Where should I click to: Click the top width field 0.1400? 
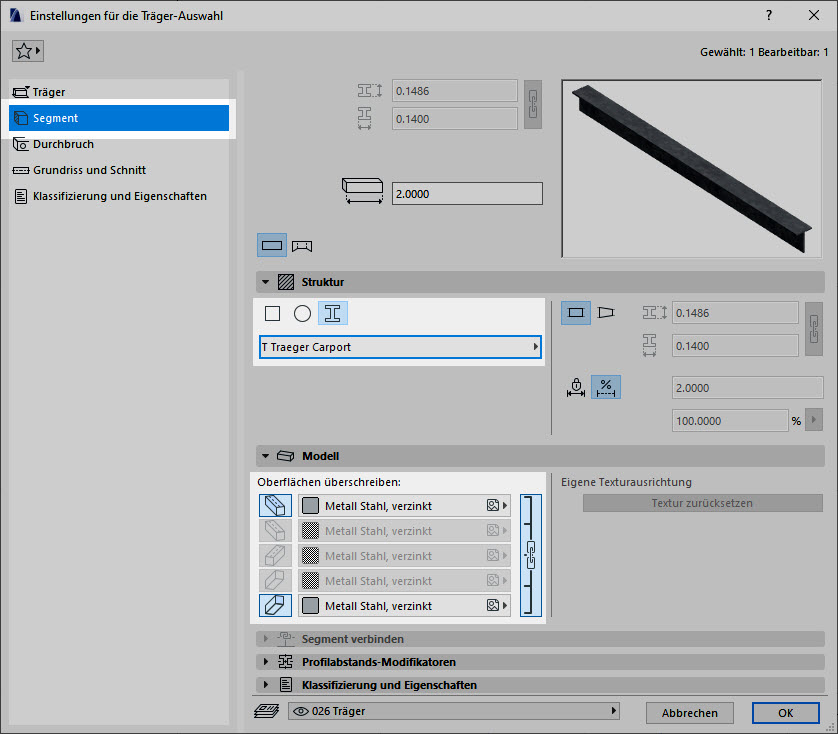pyautogui.click(x=454, y=119)
